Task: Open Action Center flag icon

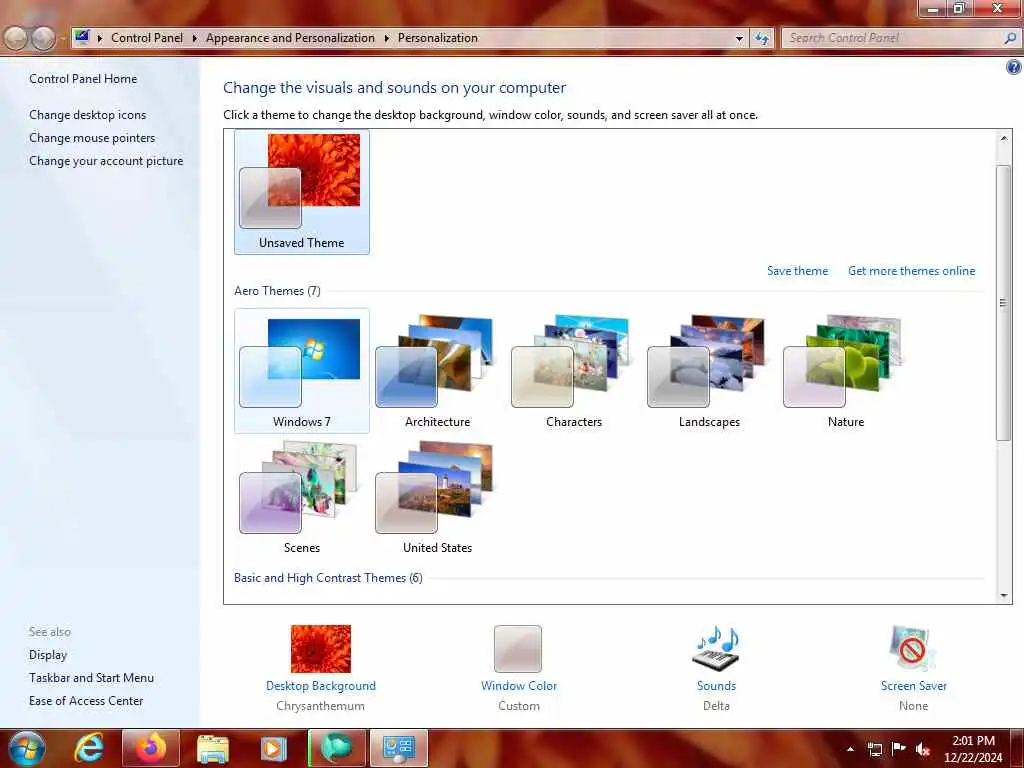Action: (899, 748)
